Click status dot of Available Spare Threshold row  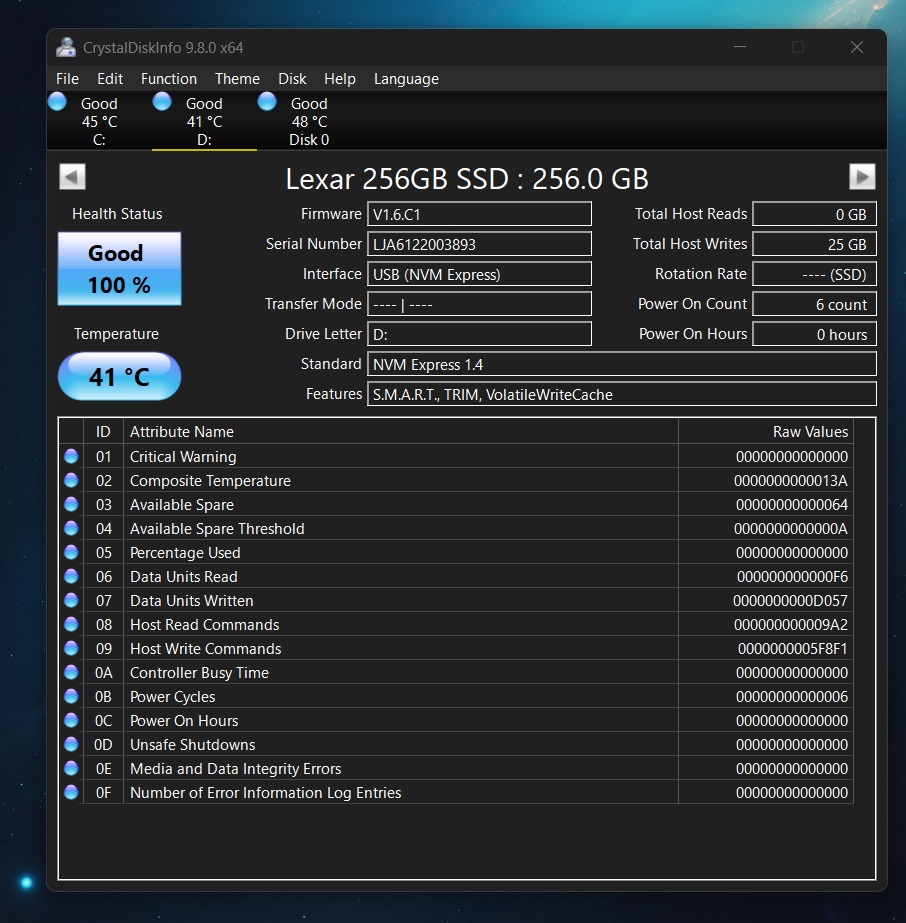(71, 529)
